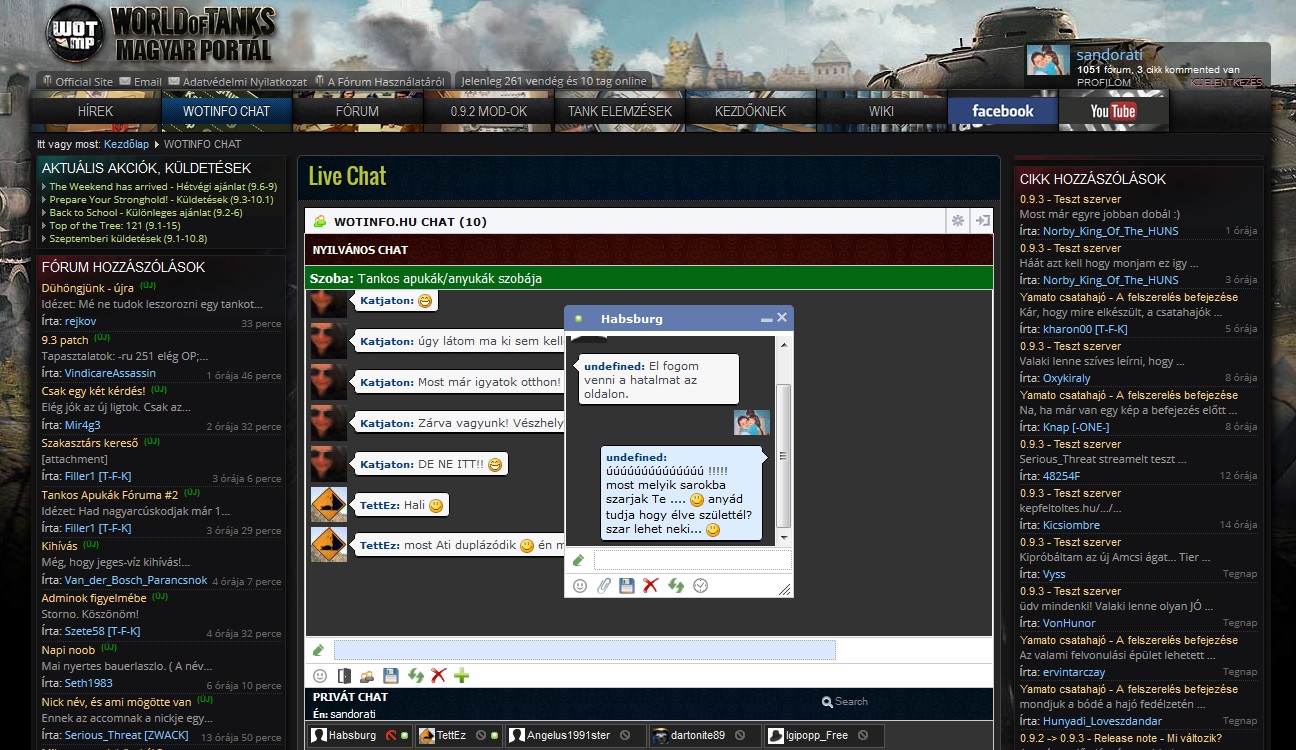
Task: Toggle block icon next to TettEz
Action: click(481, 736)
